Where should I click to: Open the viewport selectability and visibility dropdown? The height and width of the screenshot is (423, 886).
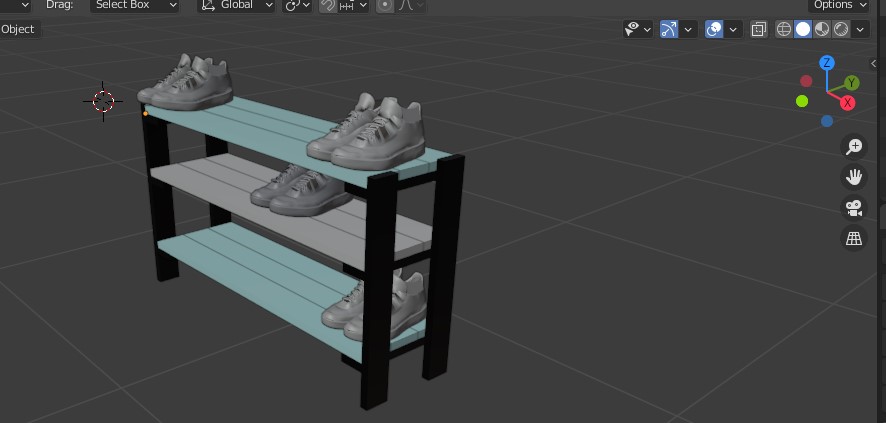(638, 29)
